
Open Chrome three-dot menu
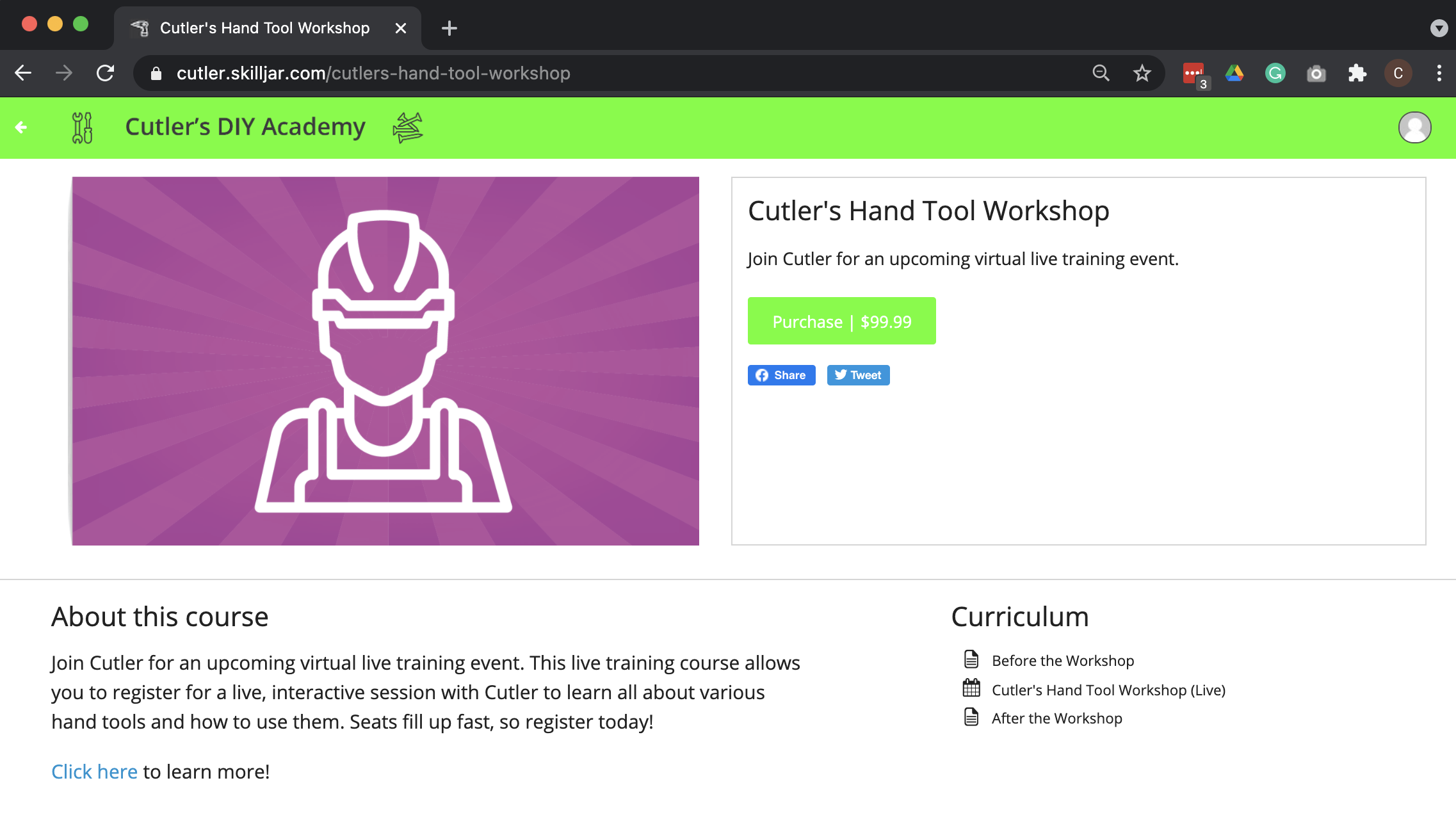(1439, 73)
